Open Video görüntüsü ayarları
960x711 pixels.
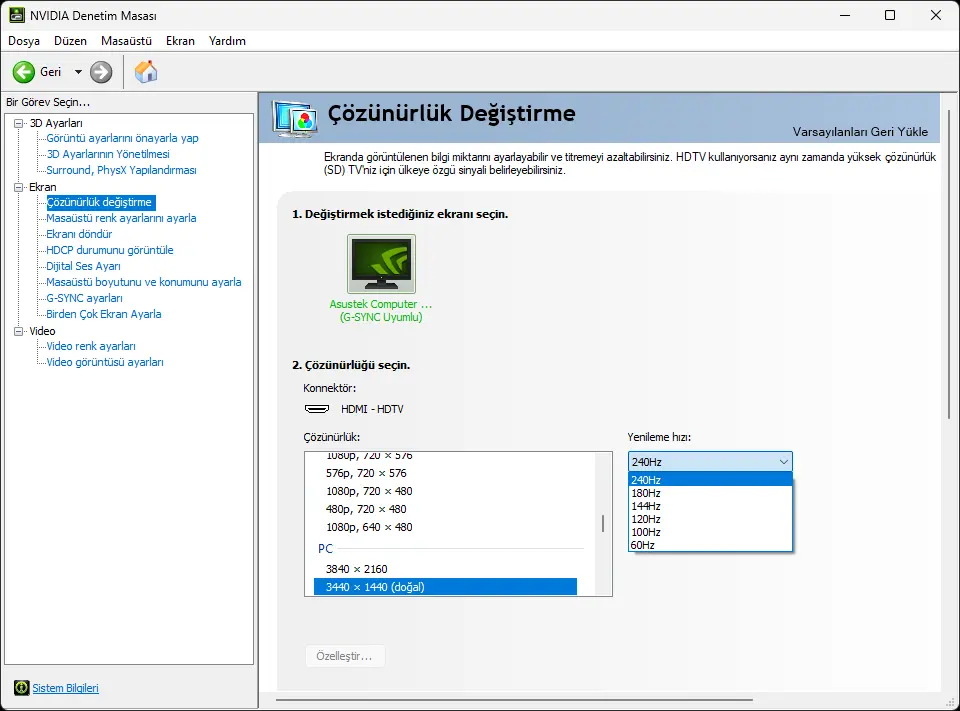pyautogui.click(x=105, y=362)
